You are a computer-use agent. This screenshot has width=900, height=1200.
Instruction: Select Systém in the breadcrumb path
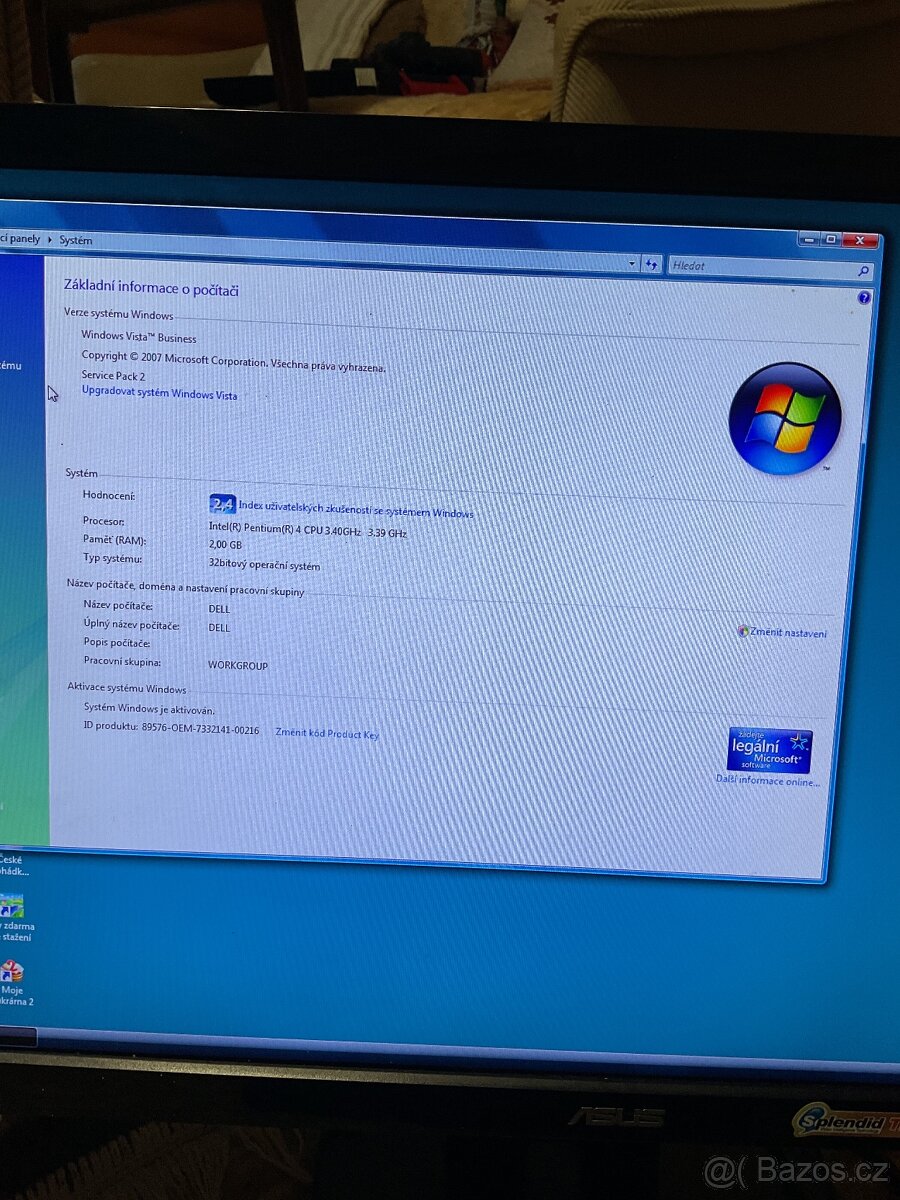tap(75, 240)
